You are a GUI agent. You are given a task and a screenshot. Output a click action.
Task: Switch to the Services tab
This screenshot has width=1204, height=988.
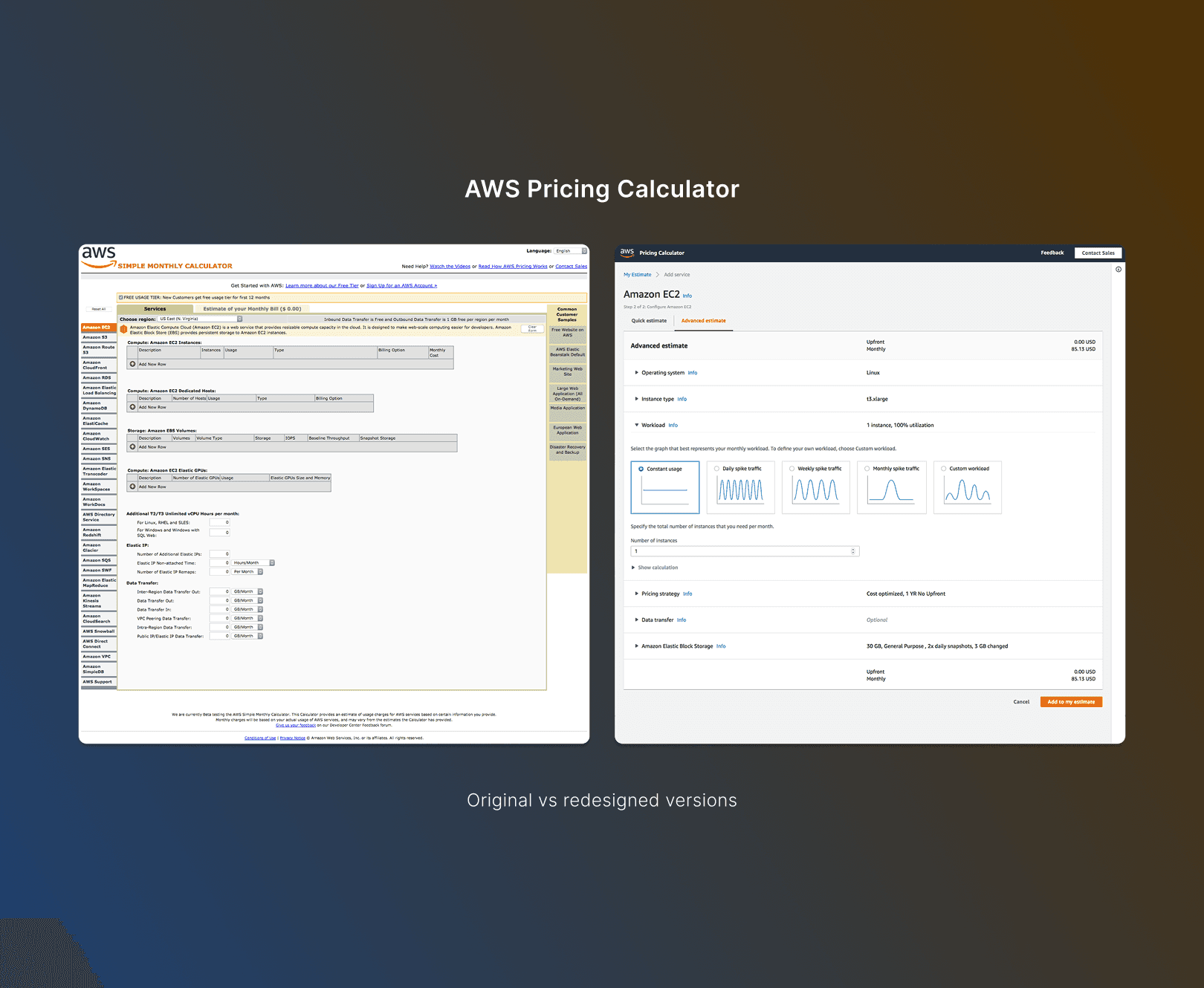[155, 309]
